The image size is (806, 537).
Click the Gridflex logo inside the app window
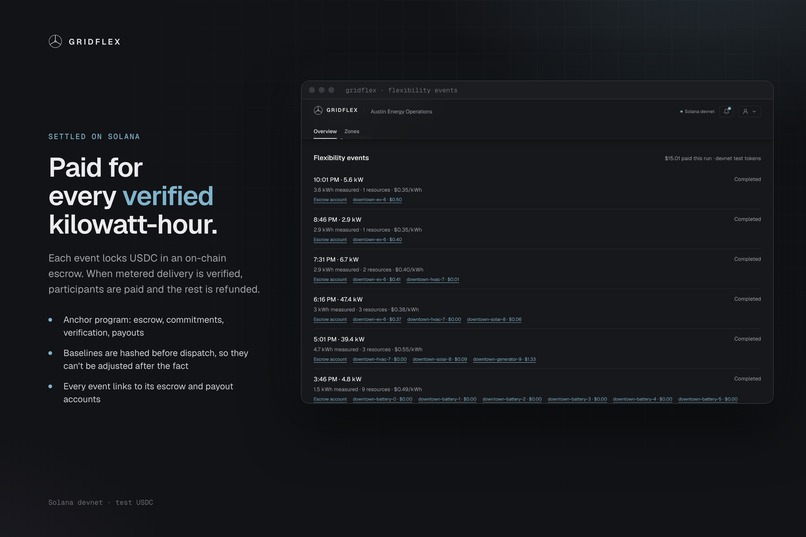(336, 110)
